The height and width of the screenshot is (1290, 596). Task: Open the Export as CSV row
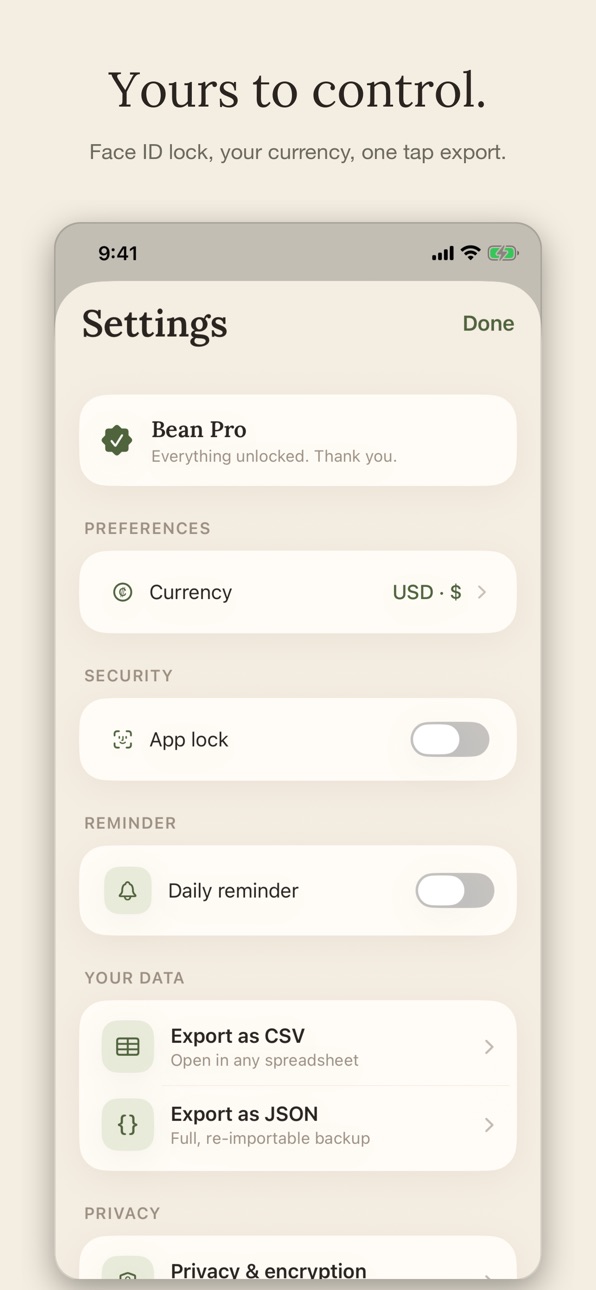coord(298,1047)
